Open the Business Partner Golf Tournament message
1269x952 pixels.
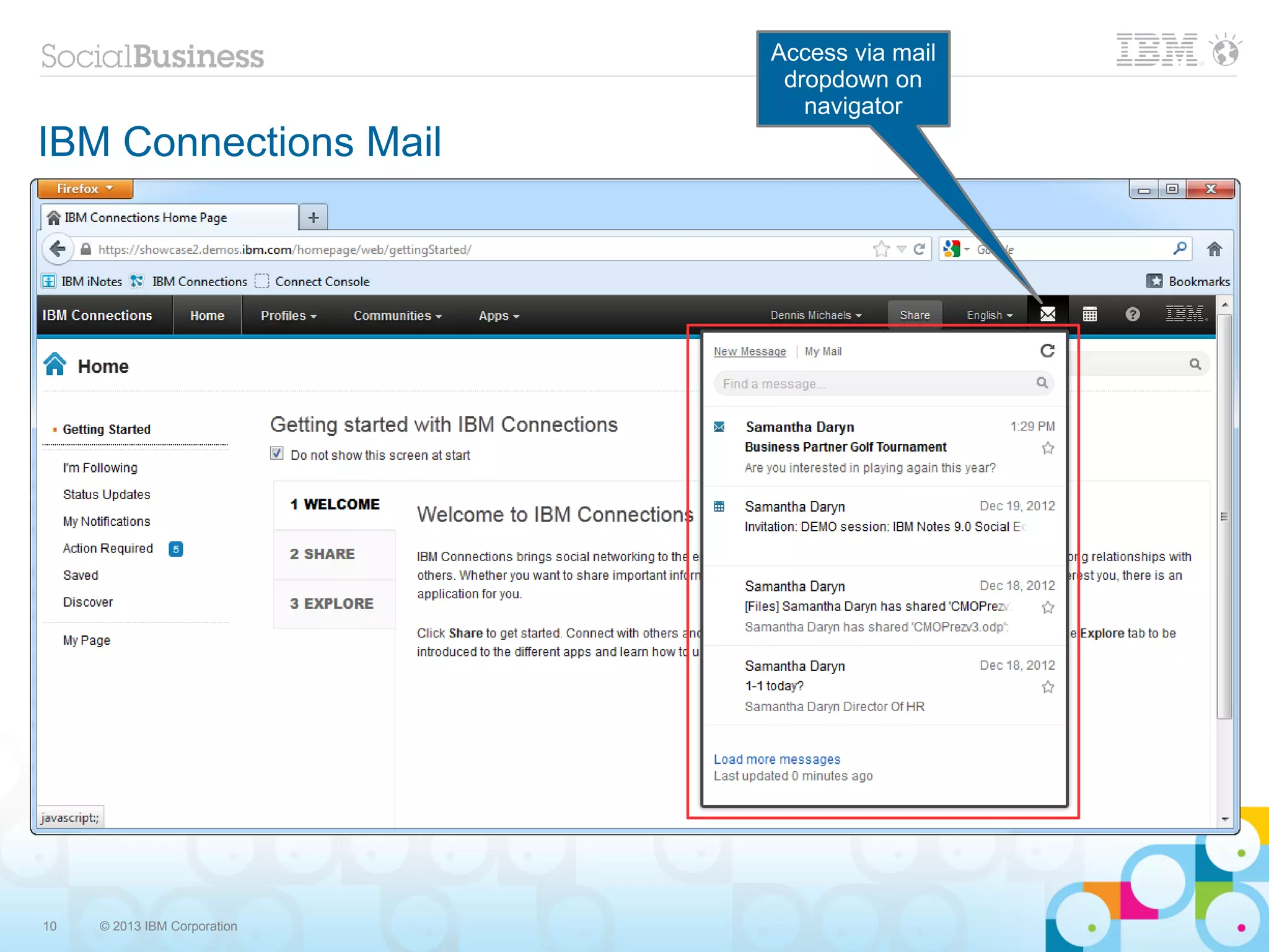[x=885, y=447]
